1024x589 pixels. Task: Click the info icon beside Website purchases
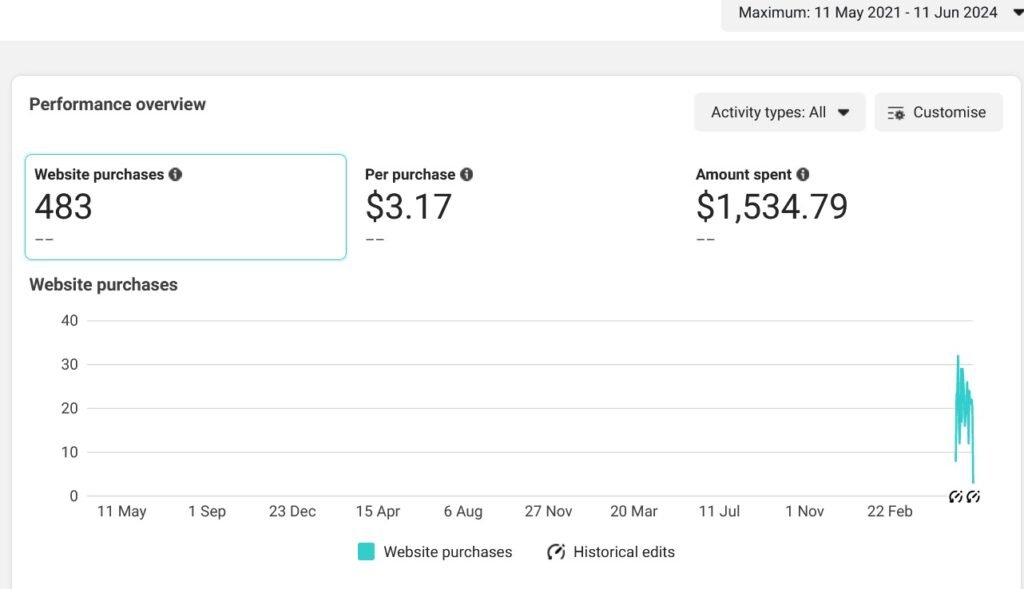(176, 174)
